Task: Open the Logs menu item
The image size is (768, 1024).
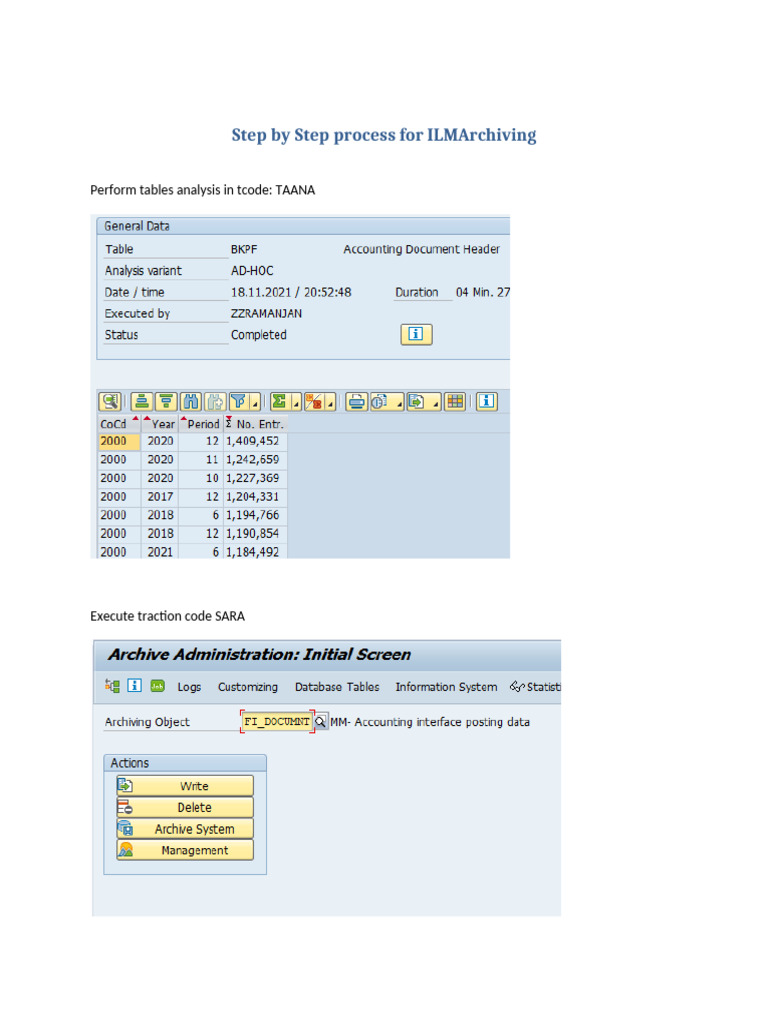Action: (x=189, y=687)
